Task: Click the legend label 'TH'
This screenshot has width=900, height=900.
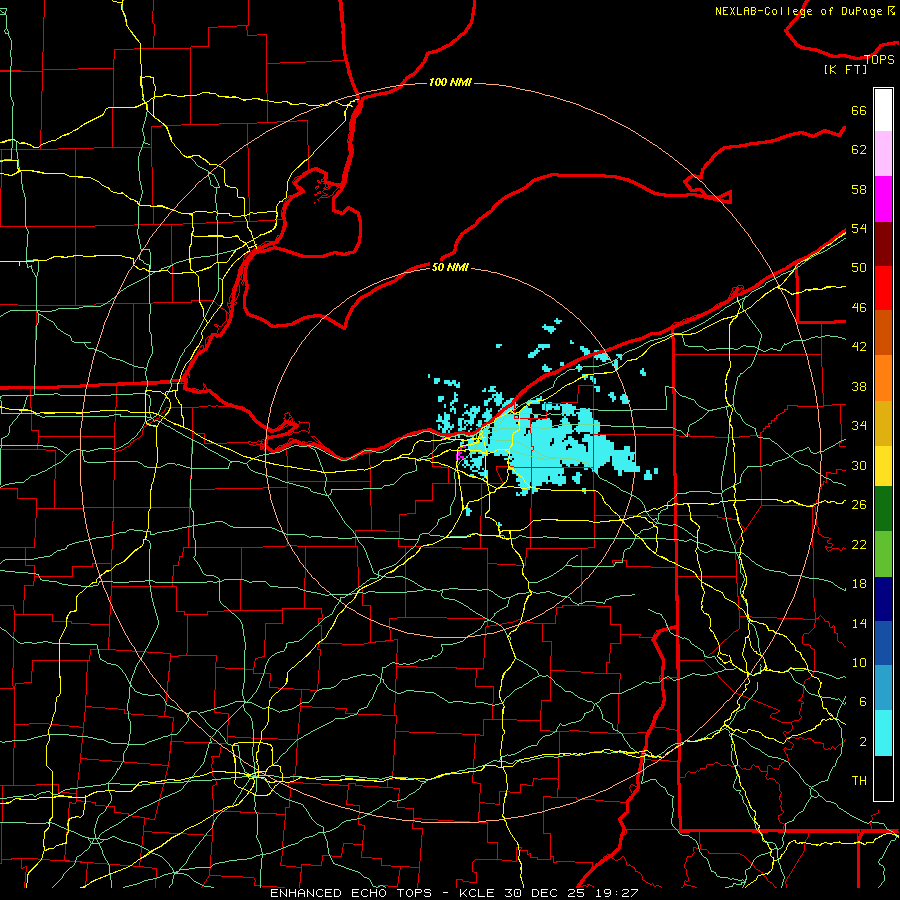Action: [x=859, y=781]
